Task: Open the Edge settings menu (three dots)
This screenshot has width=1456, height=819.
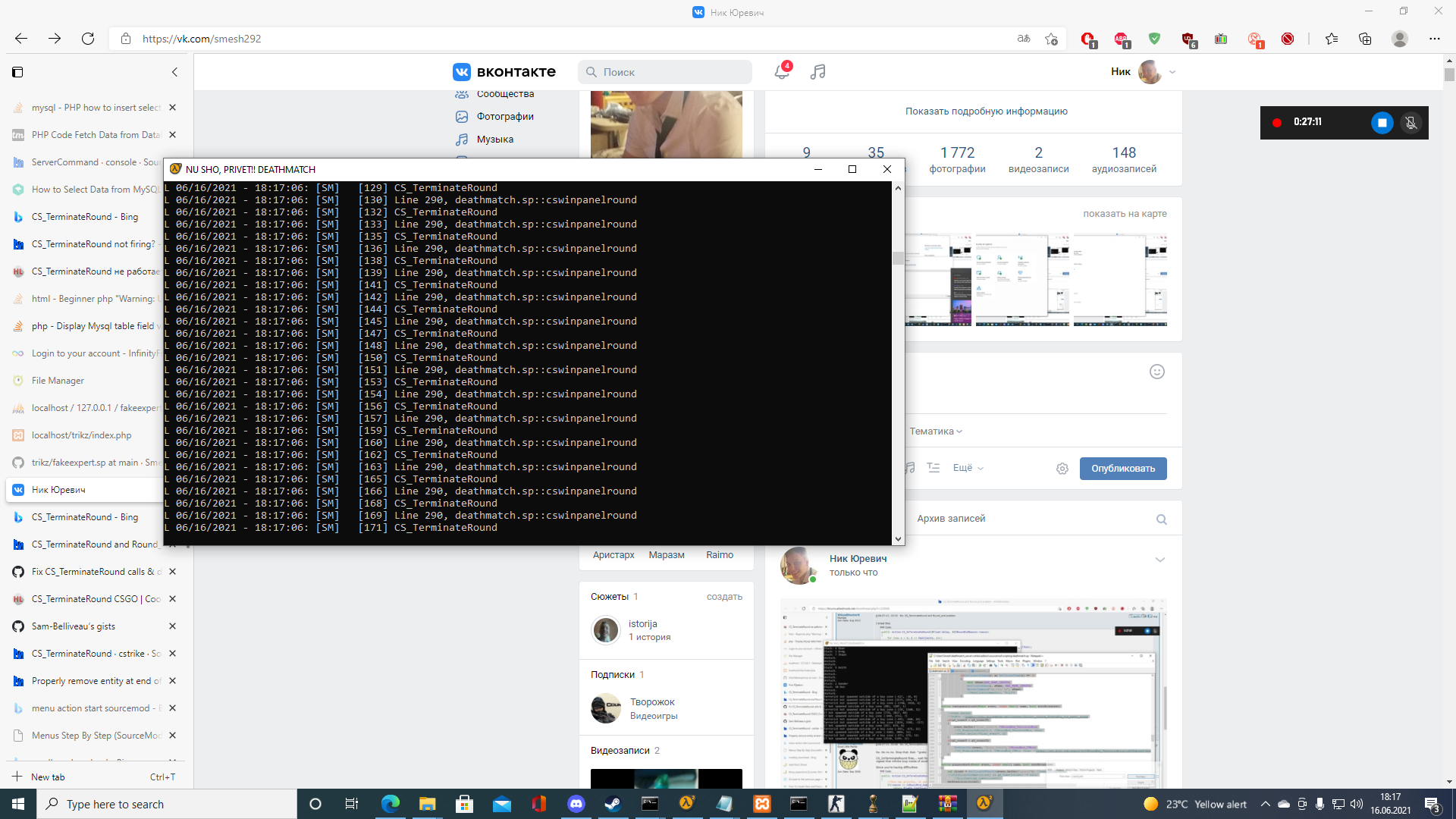Action: click(1435, 39)
